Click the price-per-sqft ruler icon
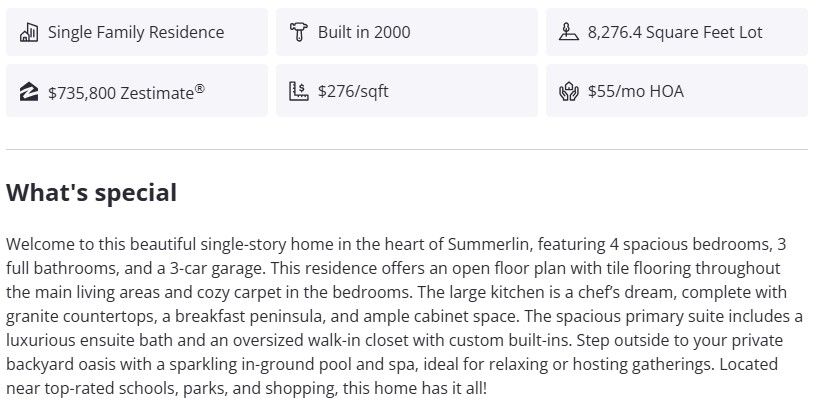Screen dimensions: 813x402 (x=298, y=92)
